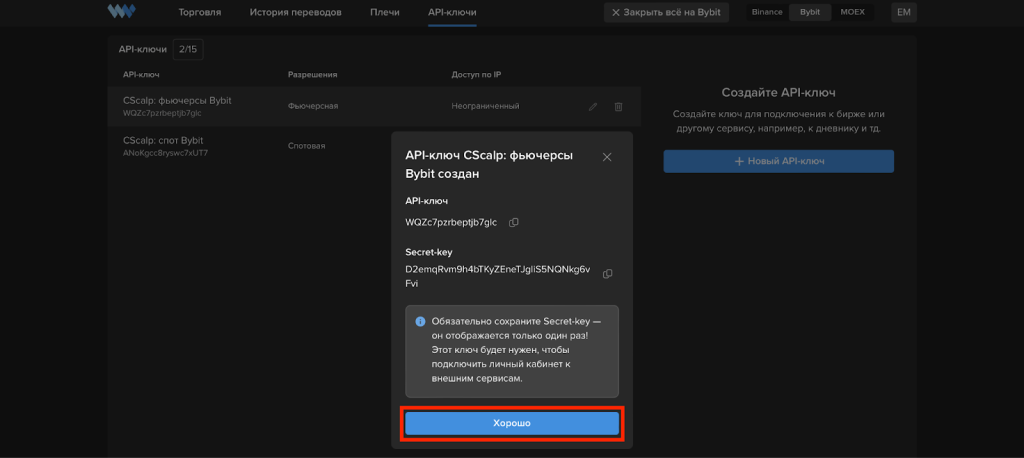
Task: Select the Bybit exchange option
Action: 808,13
